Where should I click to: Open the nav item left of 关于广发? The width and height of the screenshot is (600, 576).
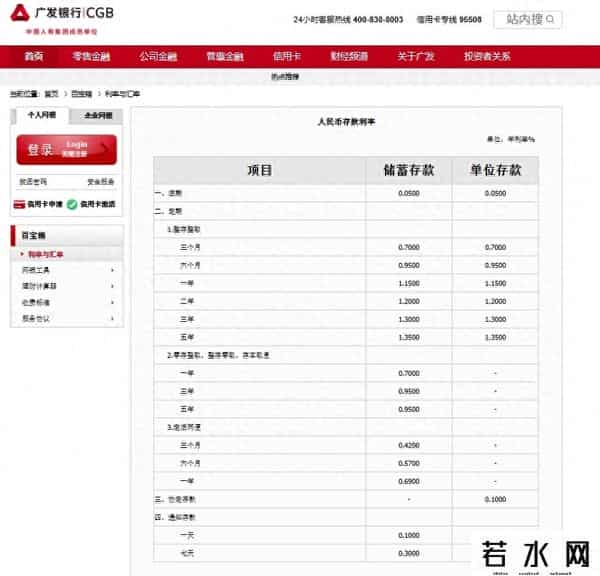[x=349, y=57]
